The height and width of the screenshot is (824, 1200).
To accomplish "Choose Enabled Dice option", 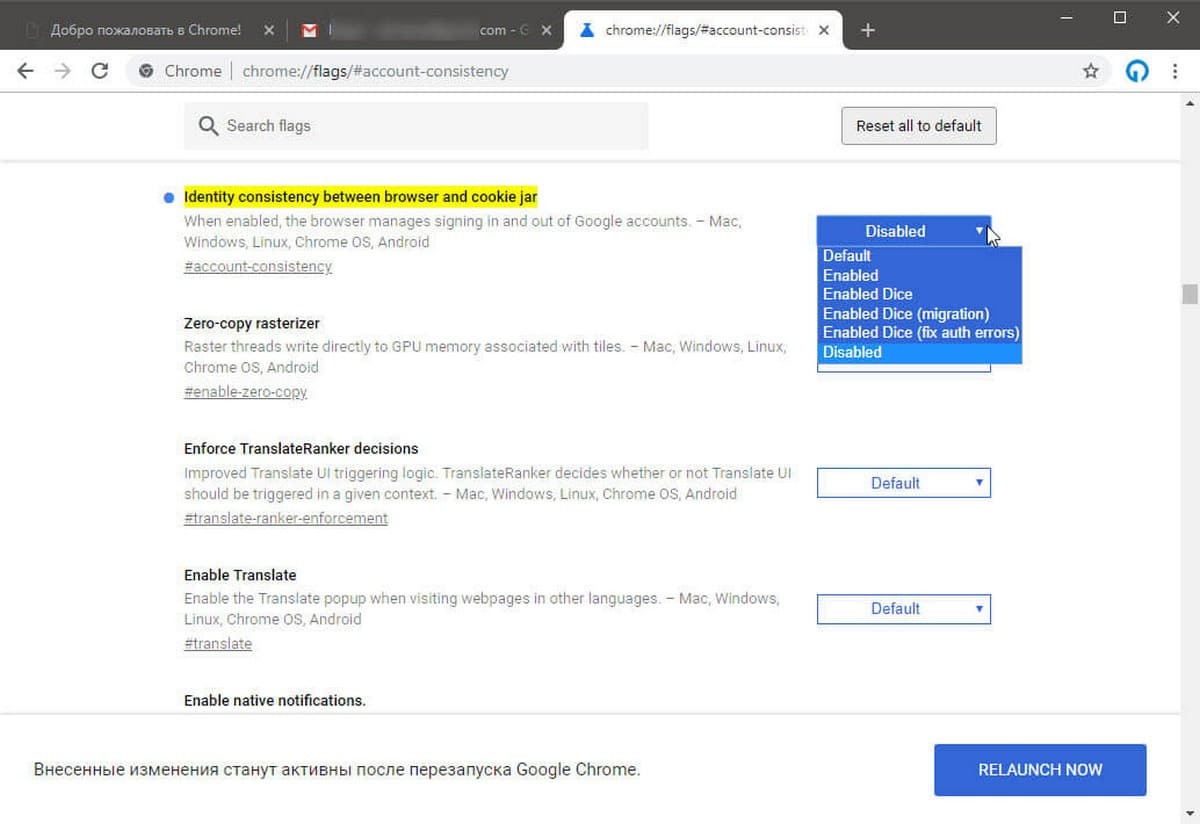I will coord(919,294).
